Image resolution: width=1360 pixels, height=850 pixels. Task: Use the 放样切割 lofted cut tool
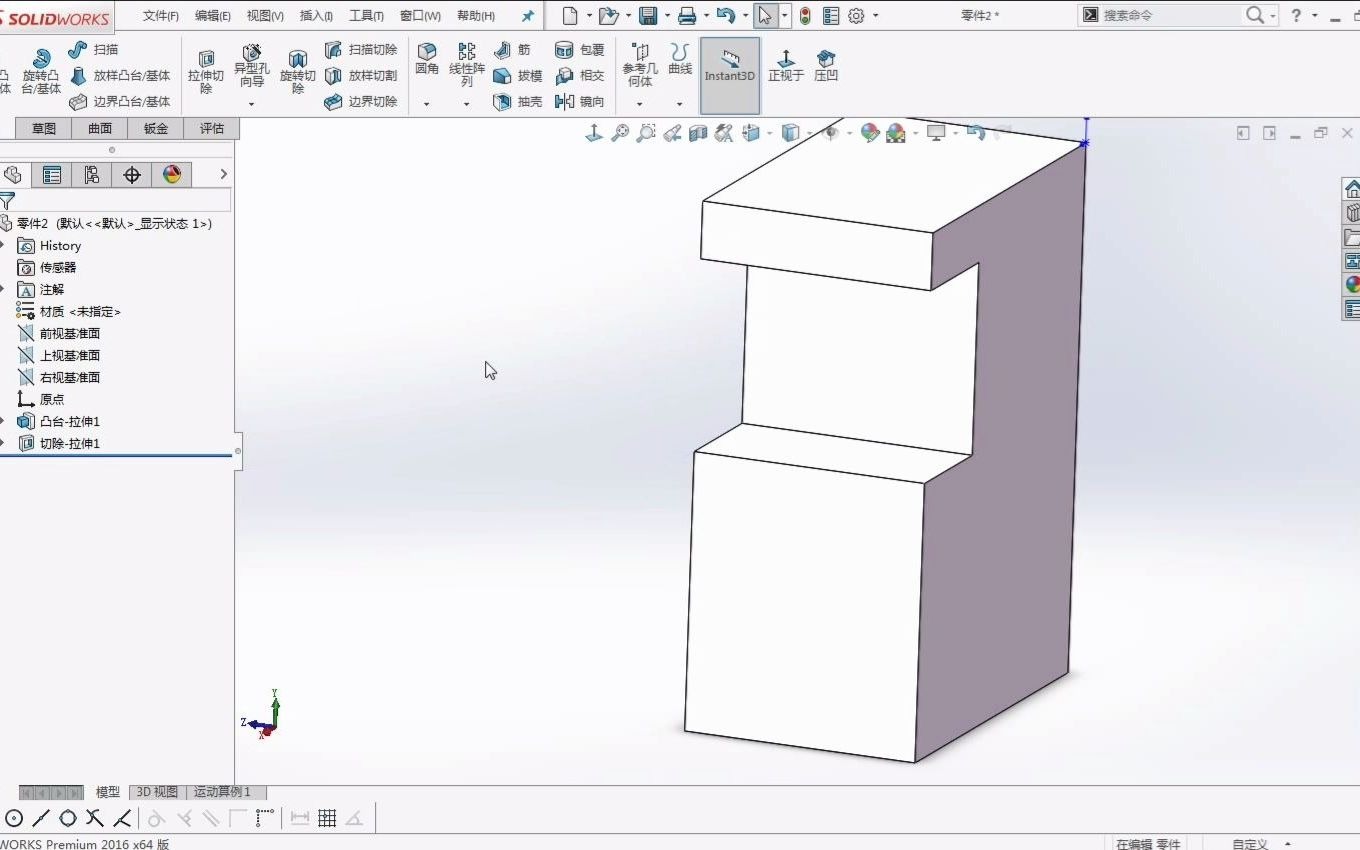tap(361, 75)
